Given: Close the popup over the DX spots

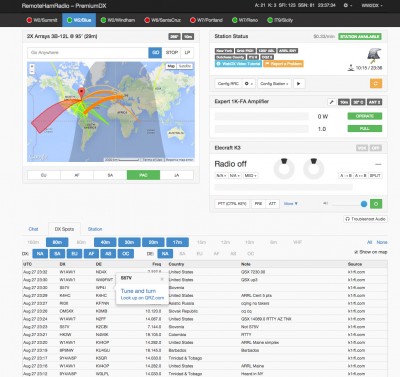Looking at the screenshot, I should pos(162,279).
